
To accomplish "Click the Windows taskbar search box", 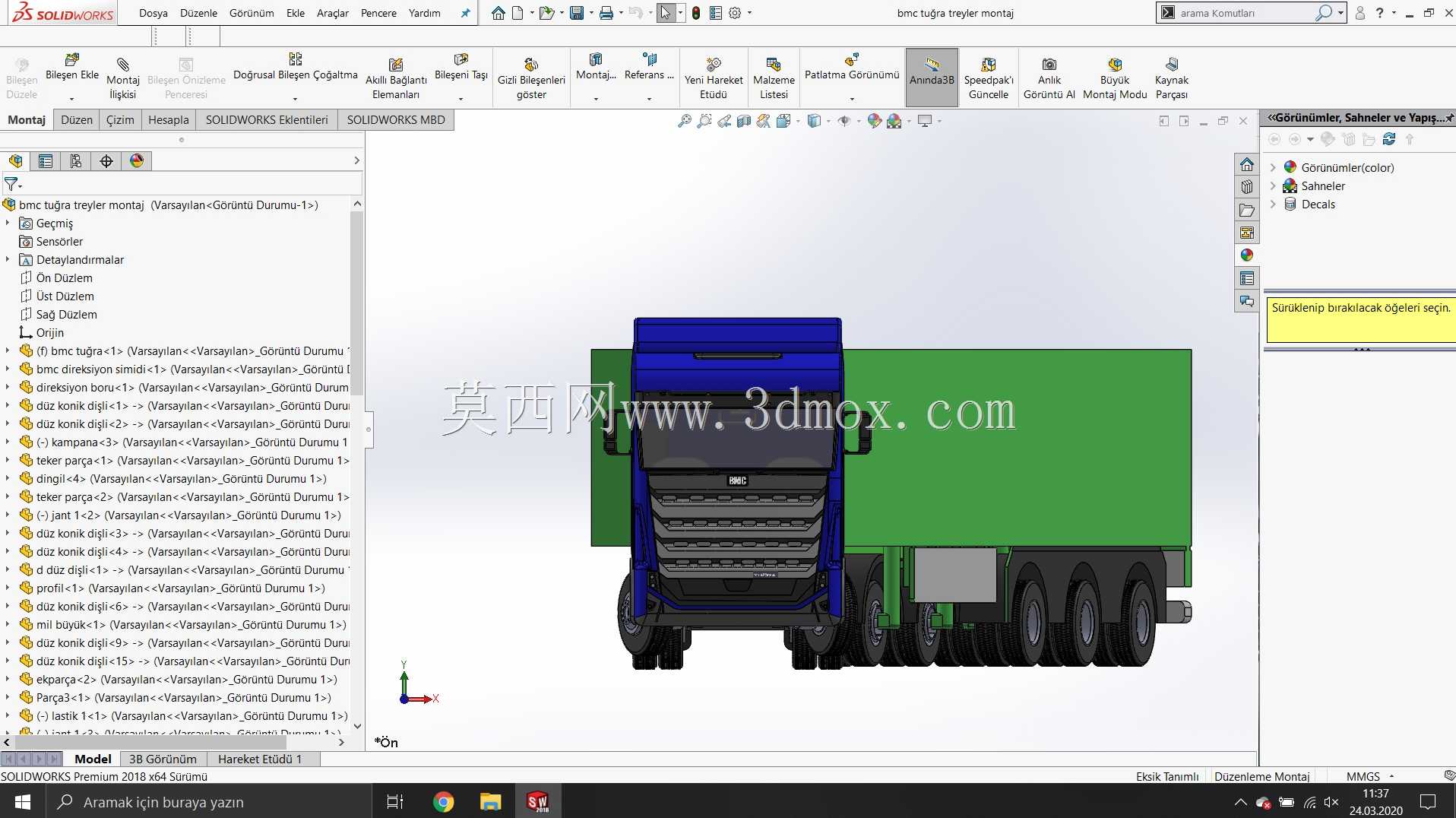I will point(209,802).
